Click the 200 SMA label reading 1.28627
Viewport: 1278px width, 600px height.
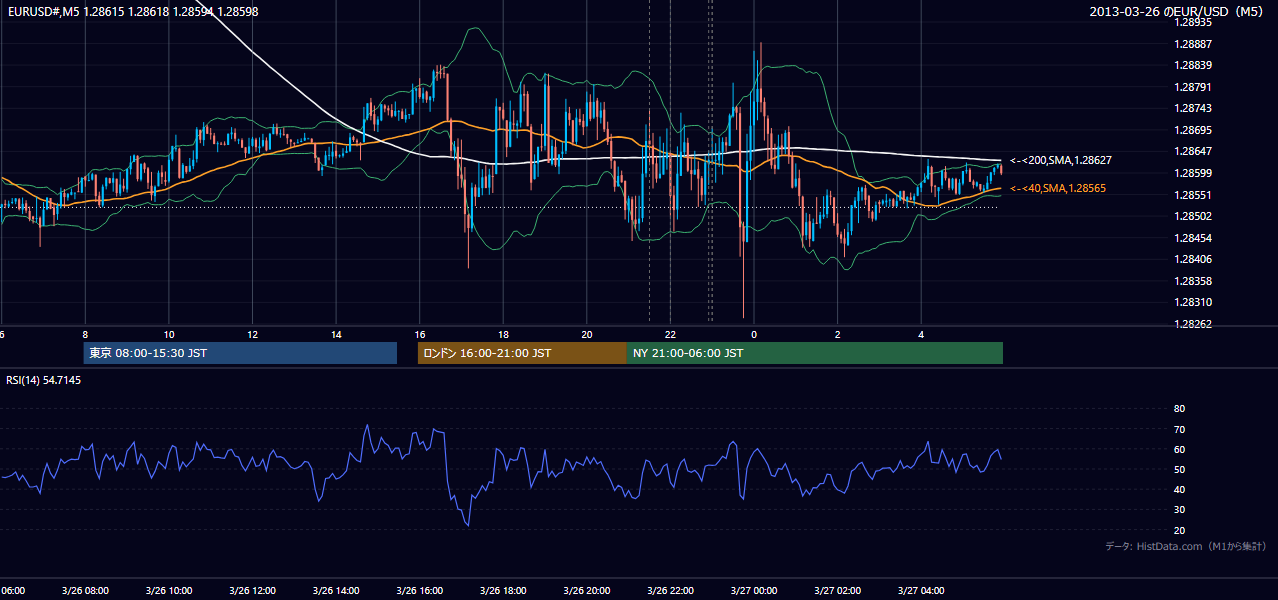[1061, 160]
